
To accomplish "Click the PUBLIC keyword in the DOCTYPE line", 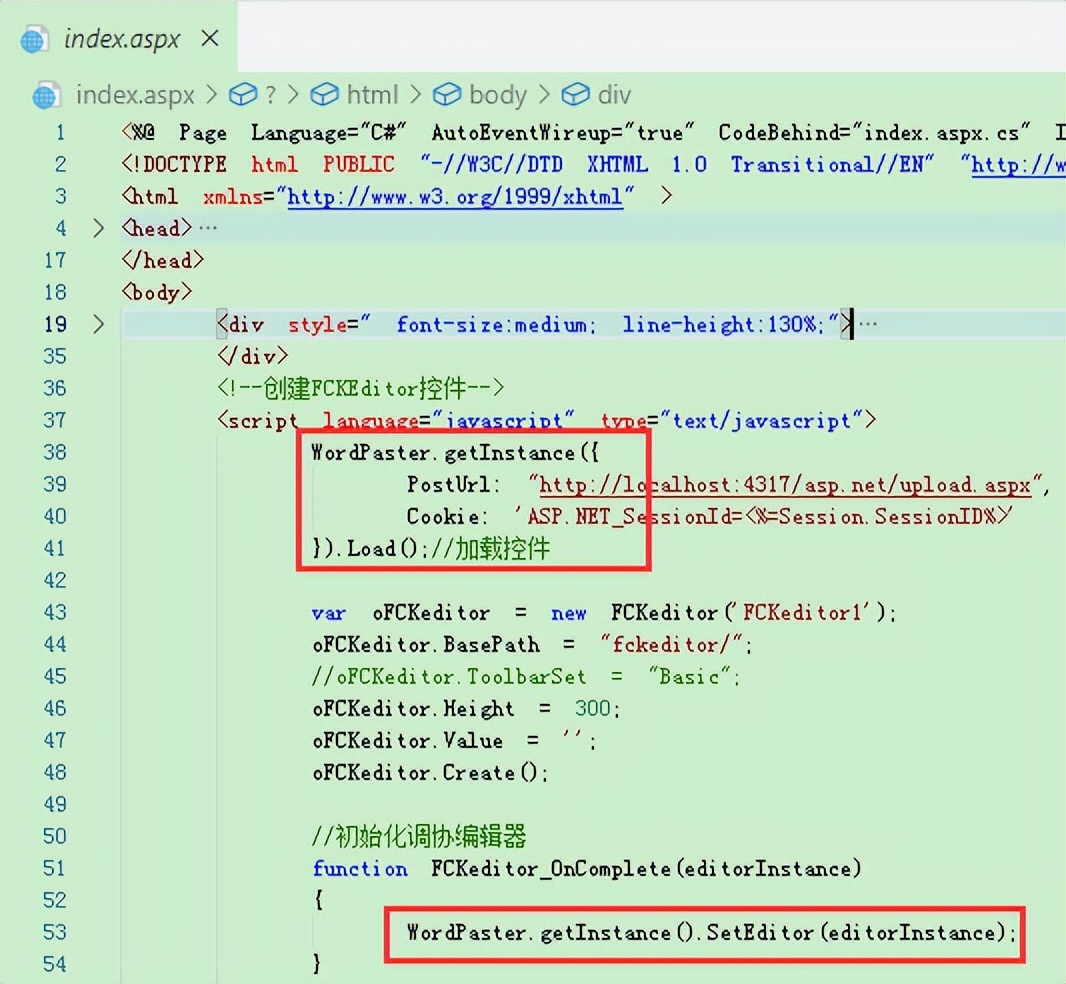I will pos(358,165).
